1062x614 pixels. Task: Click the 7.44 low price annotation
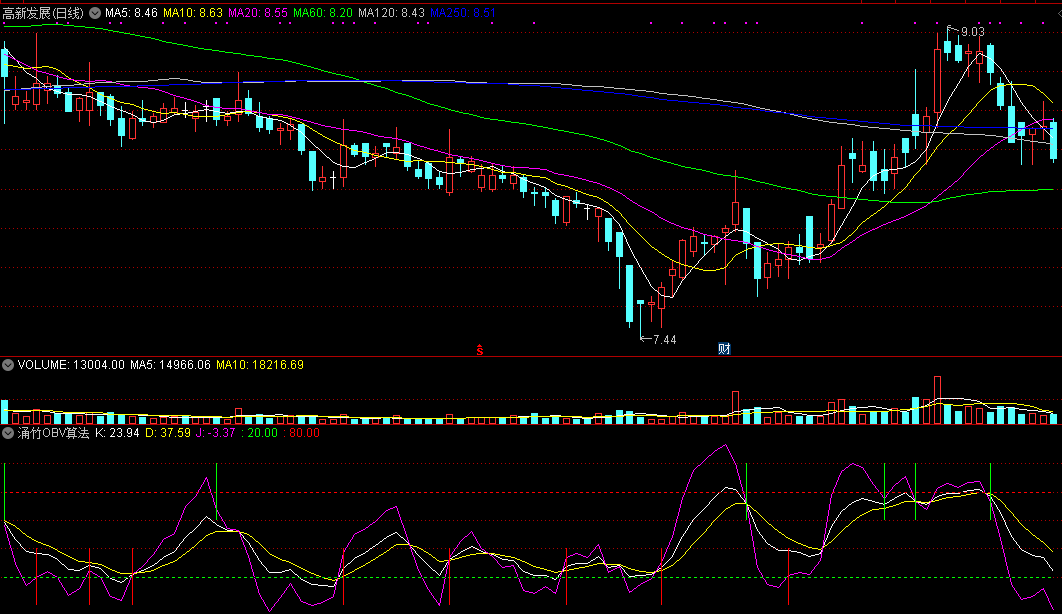664,339
